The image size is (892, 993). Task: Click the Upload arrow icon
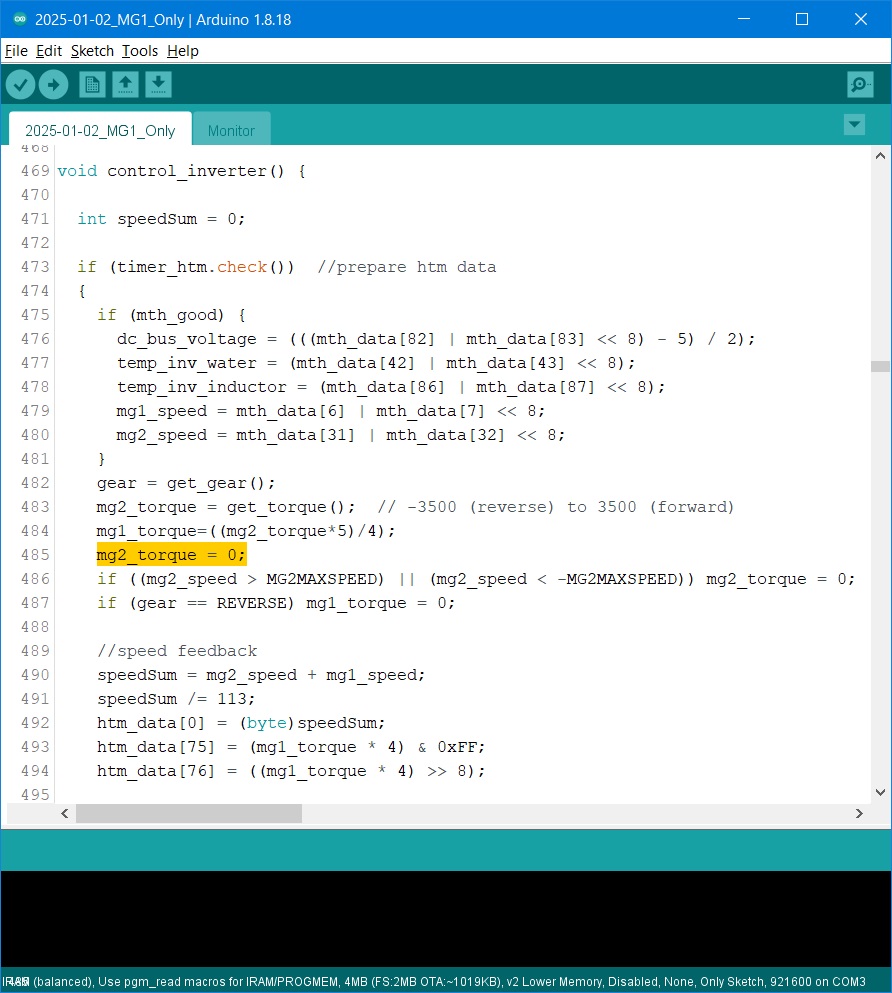pos(53,85)
